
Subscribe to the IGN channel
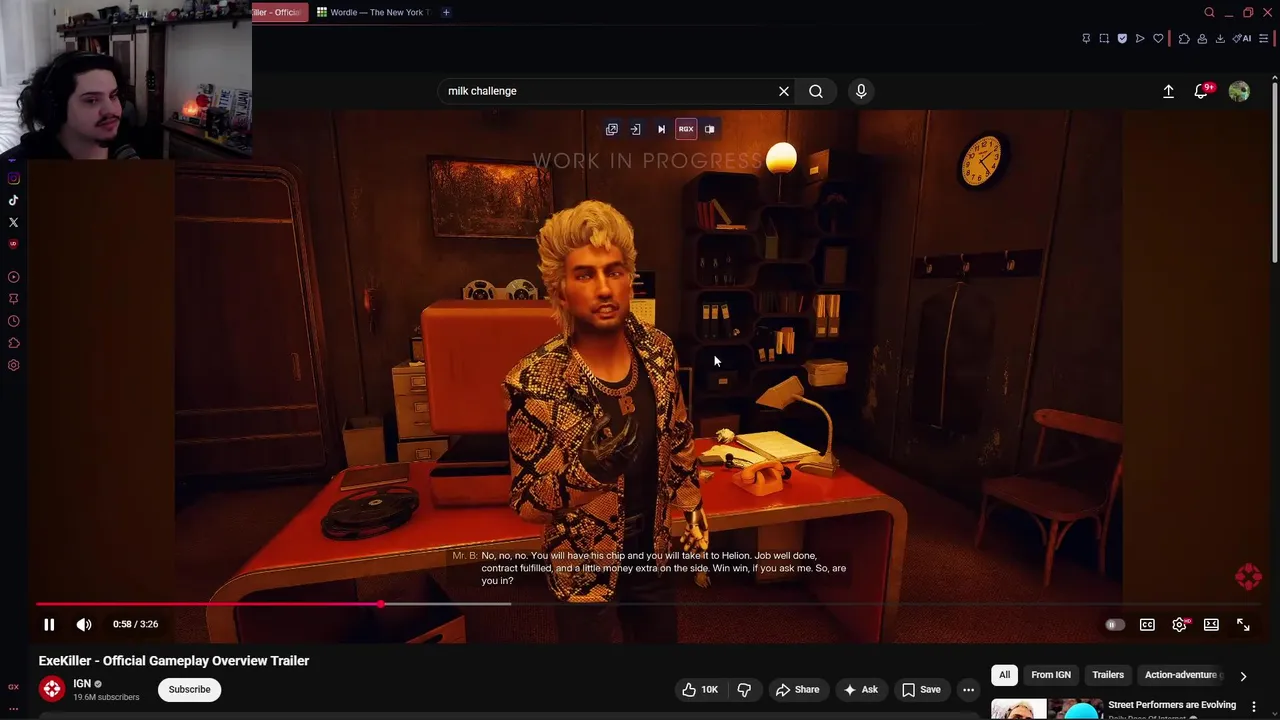[189, 689]
